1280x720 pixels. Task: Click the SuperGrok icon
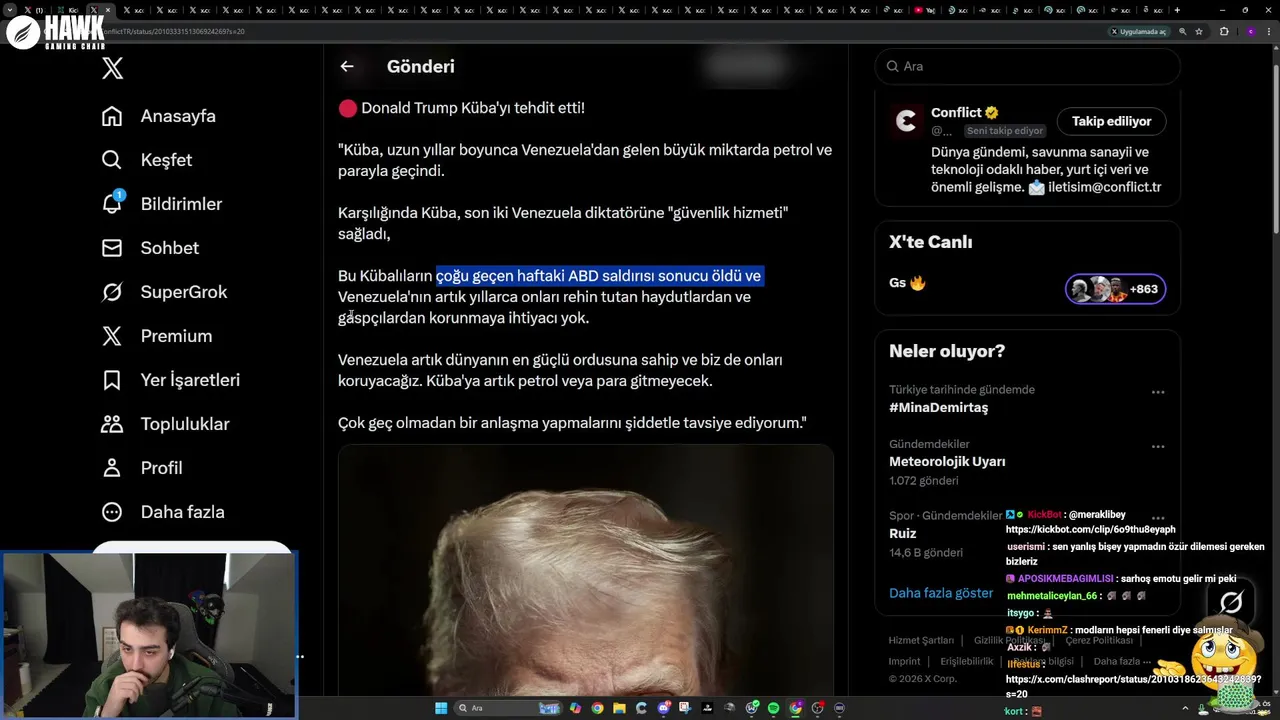pyautogui.click(x=112, y=292)
